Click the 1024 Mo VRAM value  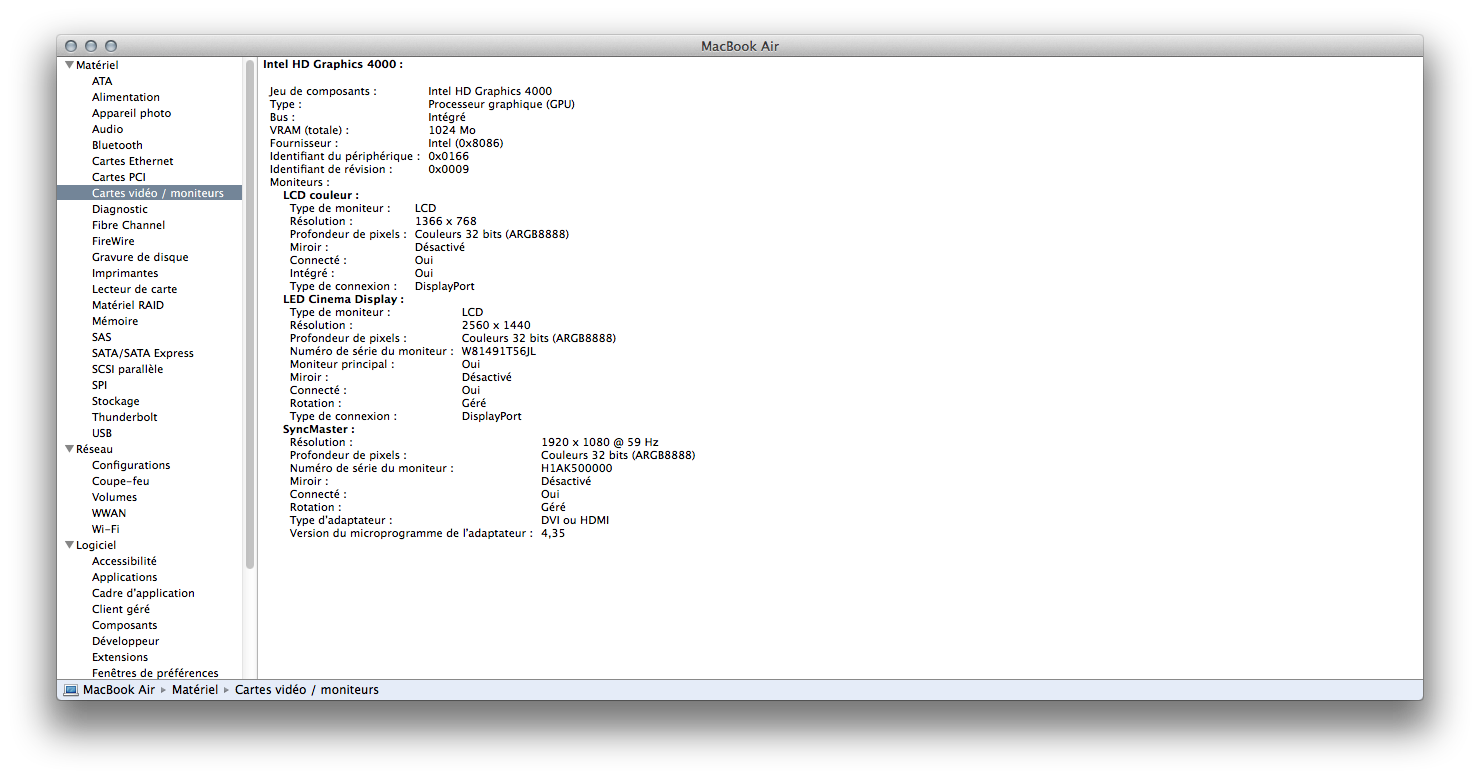tap(452, 130)
